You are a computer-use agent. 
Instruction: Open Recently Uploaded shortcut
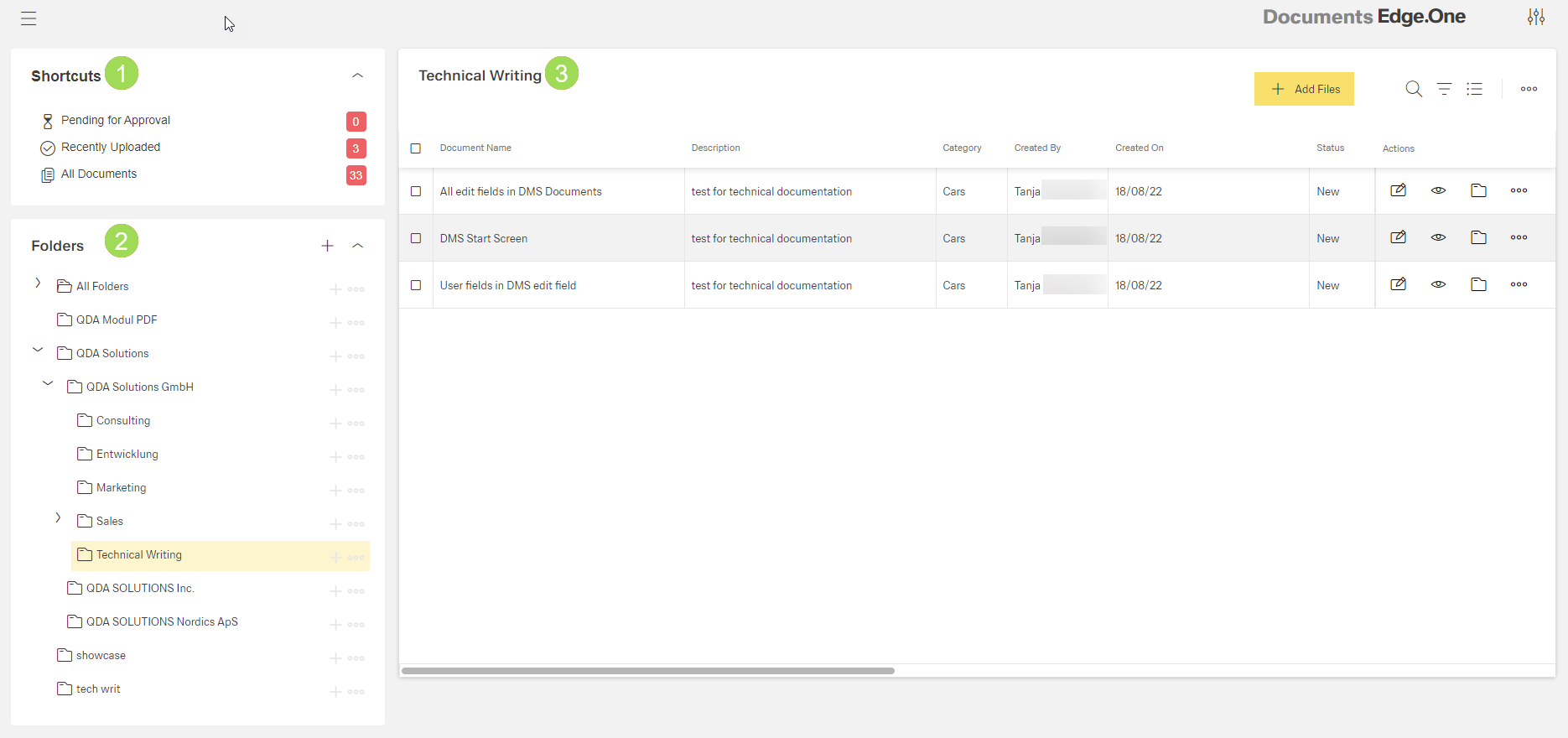coord(111,148)
